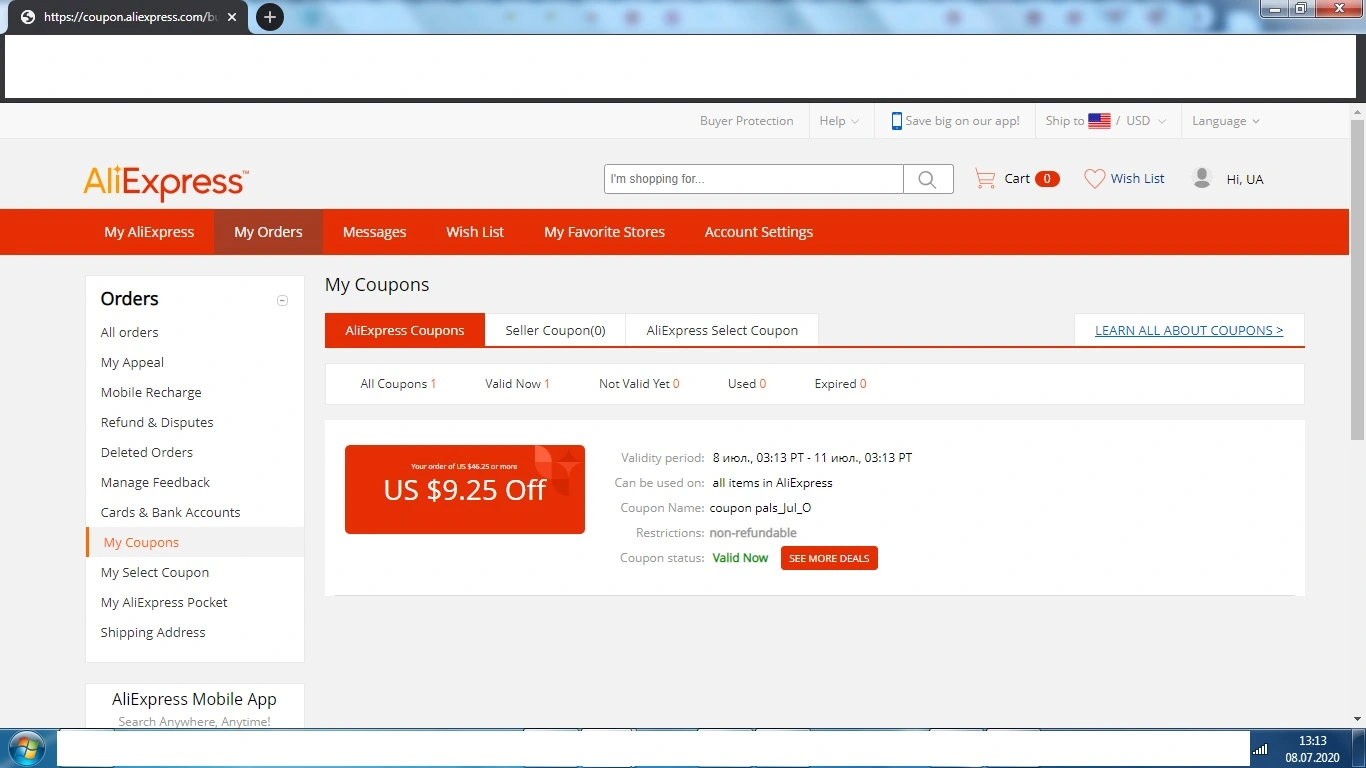Click the US $9.25 Off coupon card
1366x768 pixels.
[x=465, y=489]
